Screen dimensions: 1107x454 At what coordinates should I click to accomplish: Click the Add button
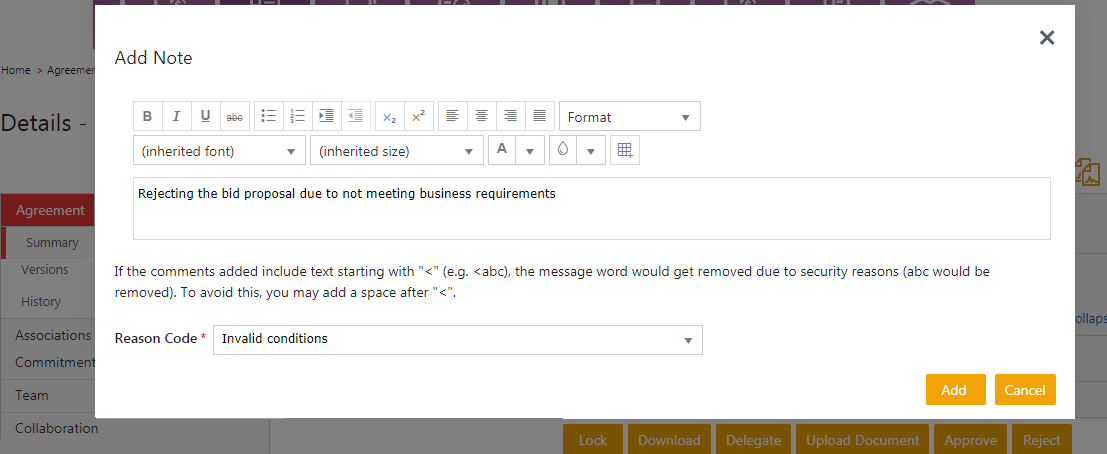click(x=955, y=390)
